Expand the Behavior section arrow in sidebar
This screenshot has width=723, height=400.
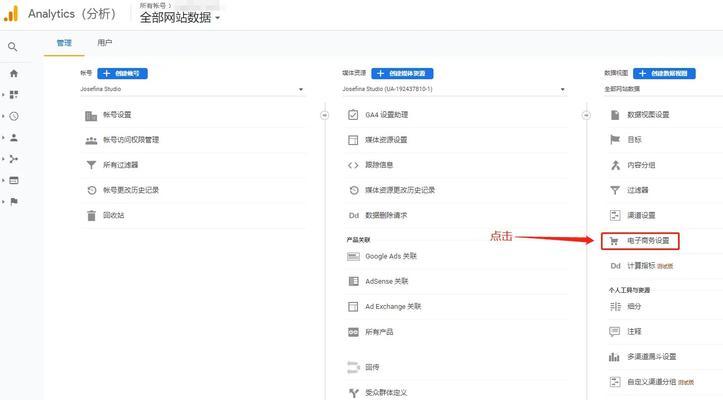point(3,180)
